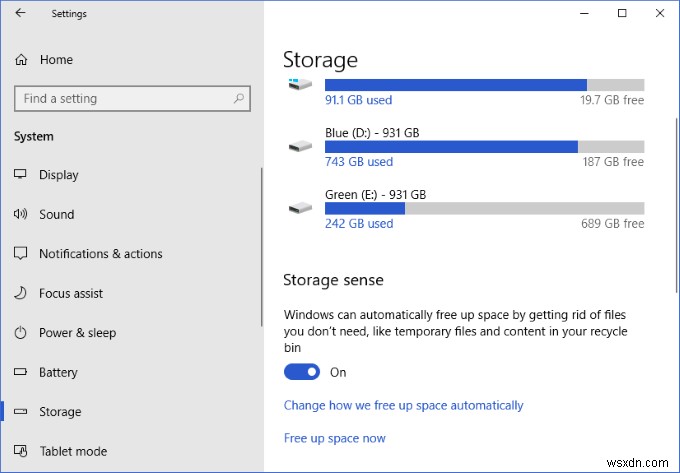The width and height of the screenshot is (680, 473).
Task: Click the Notifications & actions icon
Action: [x=20, y=253]
